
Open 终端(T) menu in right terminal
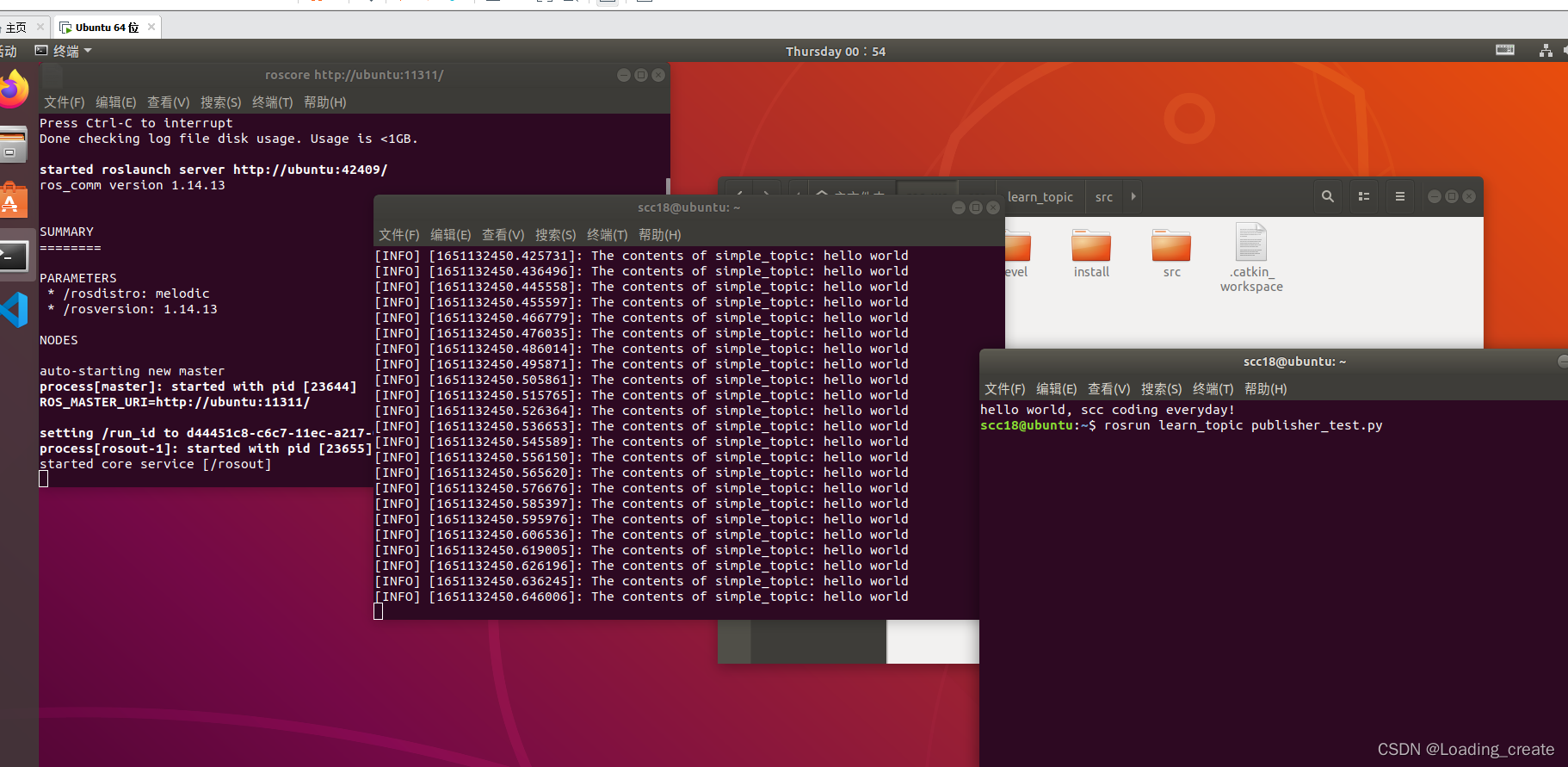click(1213, 389)
